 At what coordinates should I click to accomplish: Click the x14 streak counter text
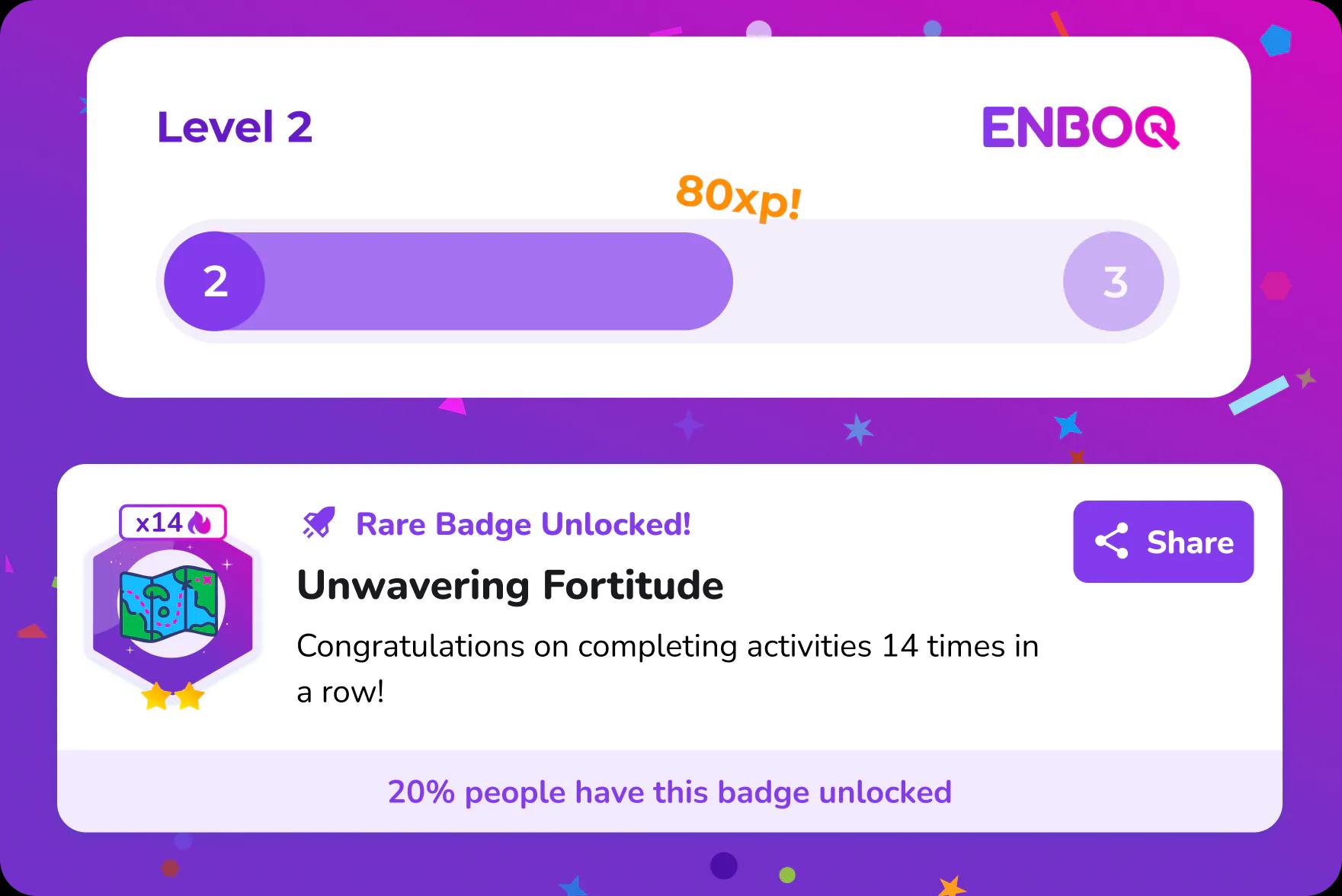click(159, 523)
